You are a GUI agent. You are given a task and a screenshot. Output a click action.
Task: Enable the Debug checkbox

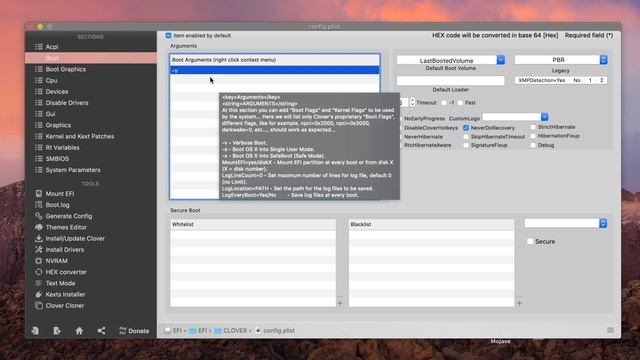[x=533, y=145]
